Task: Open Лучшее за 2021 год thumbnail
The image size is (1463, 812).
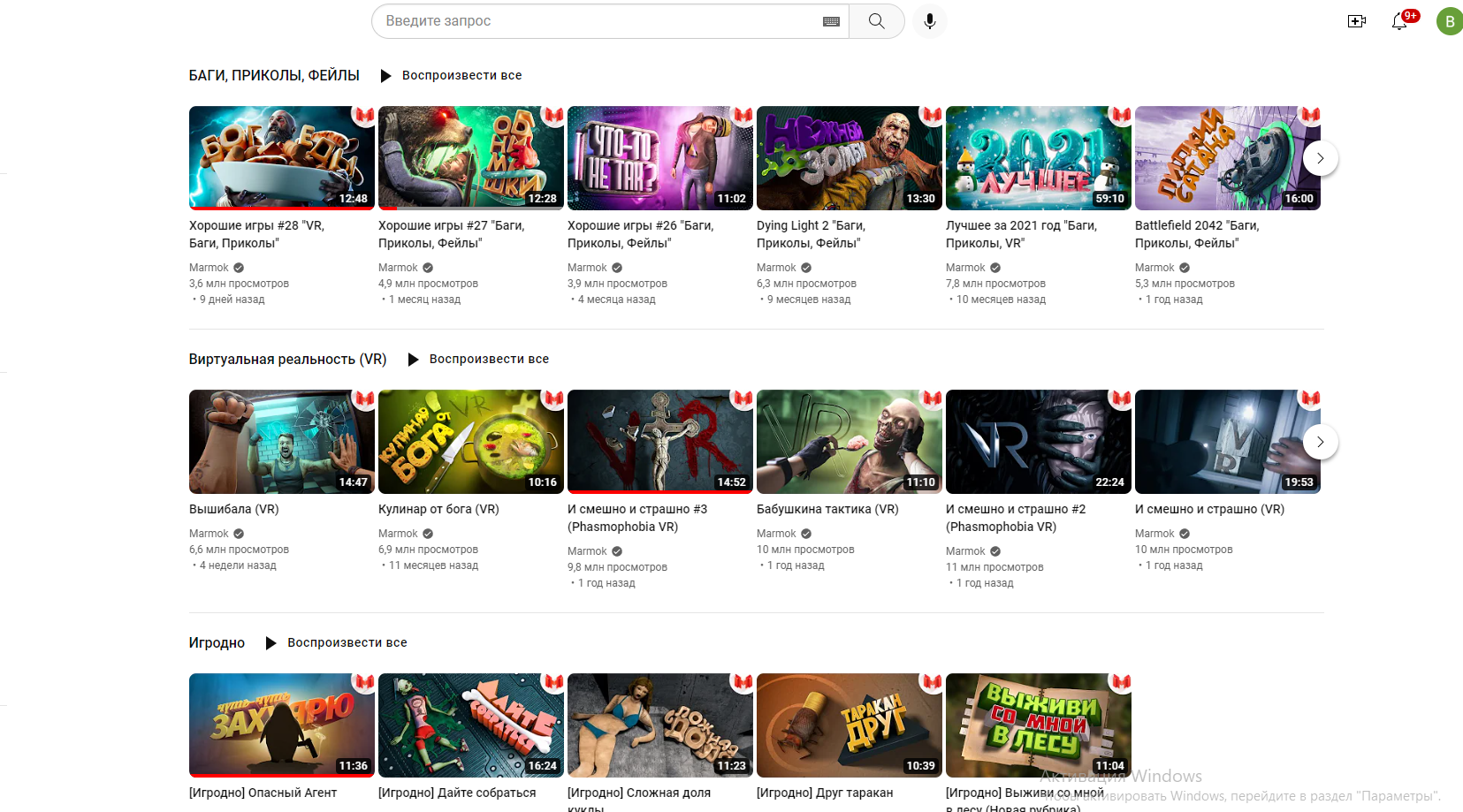Action: 1039,158
